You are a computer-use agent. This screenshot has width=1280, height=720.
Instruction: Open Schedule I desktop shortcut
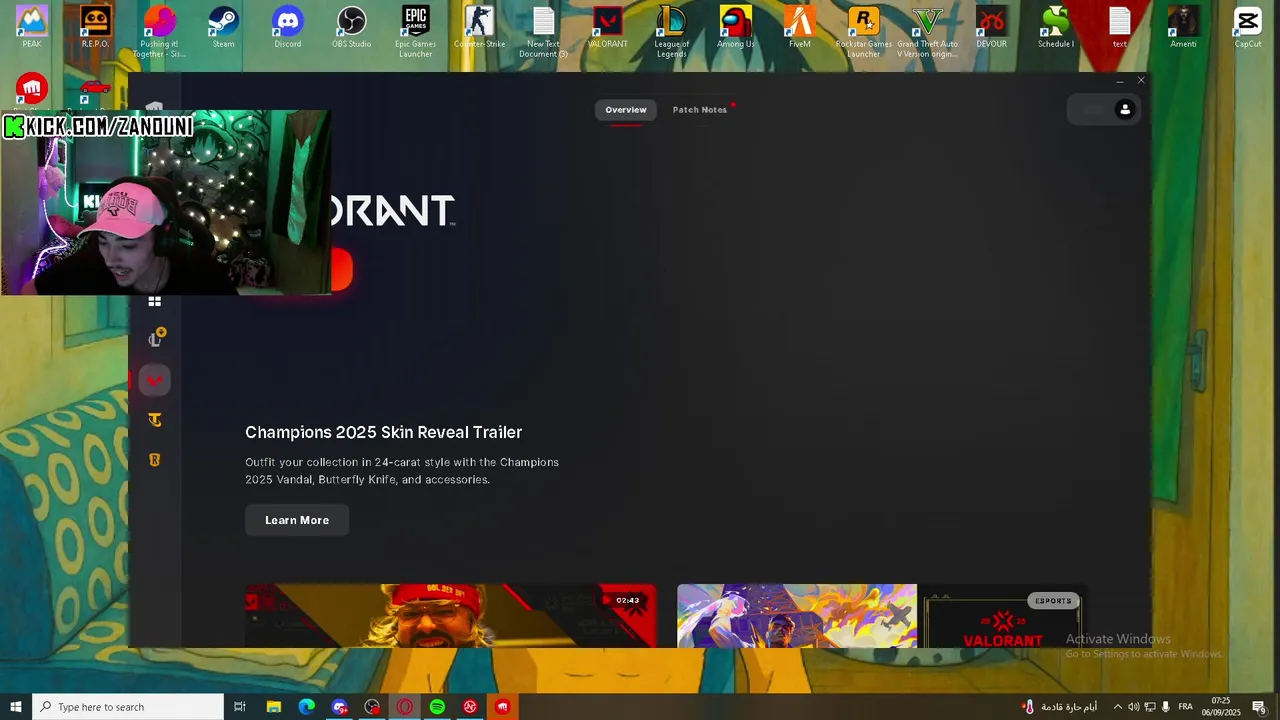pyautogui.click(x=1056, y=27)
